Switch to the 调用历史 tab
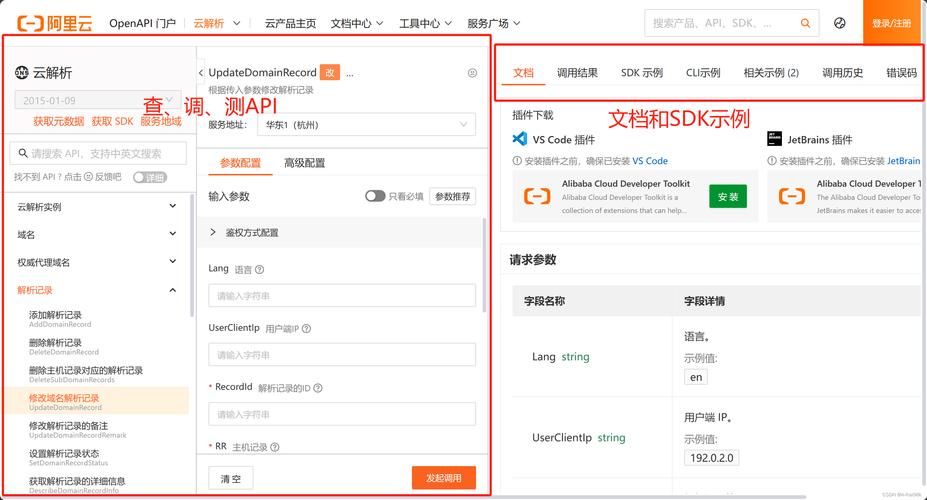The height and width of the screenshot is (500, 927). [x=842, y=73]
